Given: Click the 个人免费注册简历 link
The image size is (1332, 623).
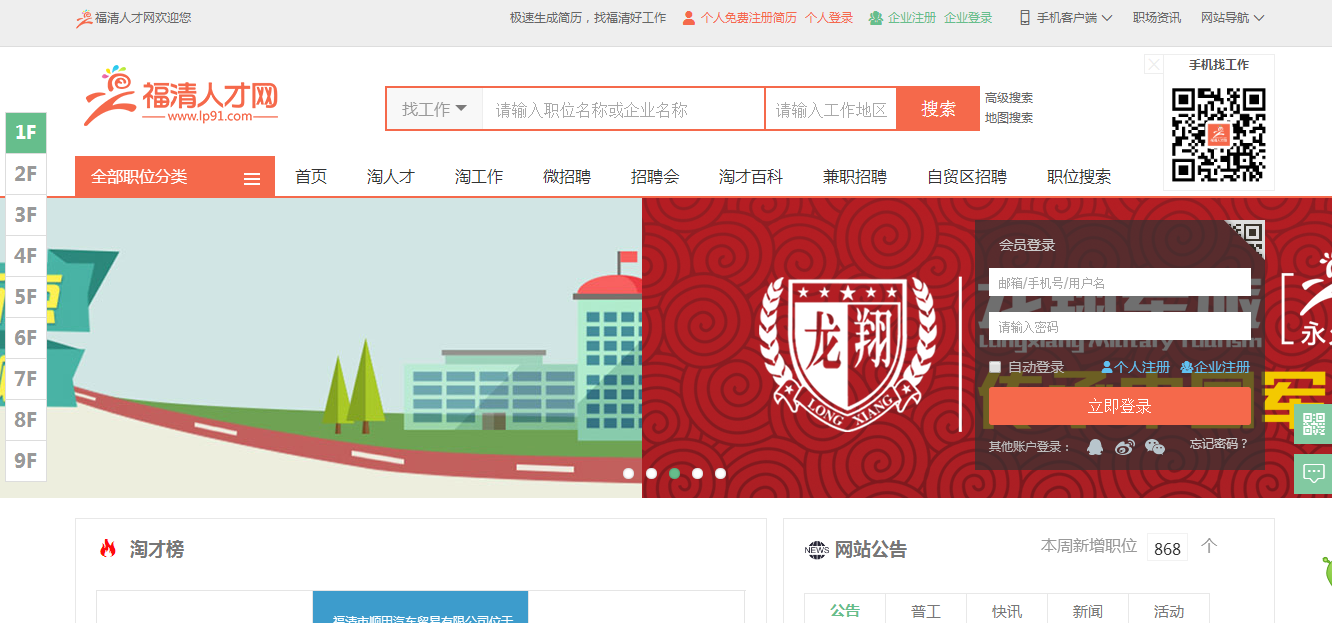Looking at the screenshot, I should 749,17.
